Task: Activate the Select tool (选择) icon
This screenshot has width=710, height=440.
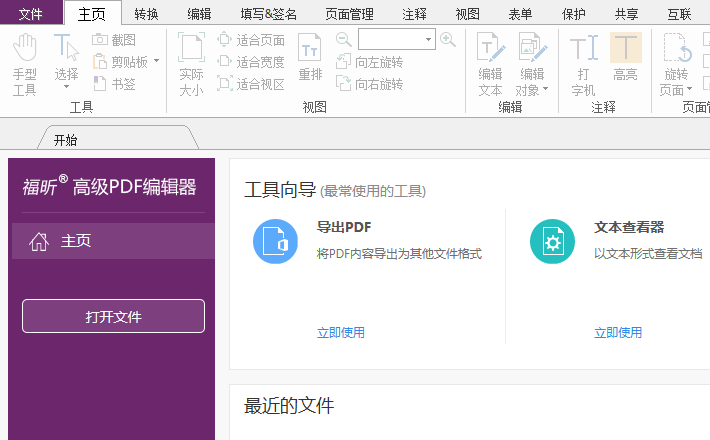Action: click(66, 47)
